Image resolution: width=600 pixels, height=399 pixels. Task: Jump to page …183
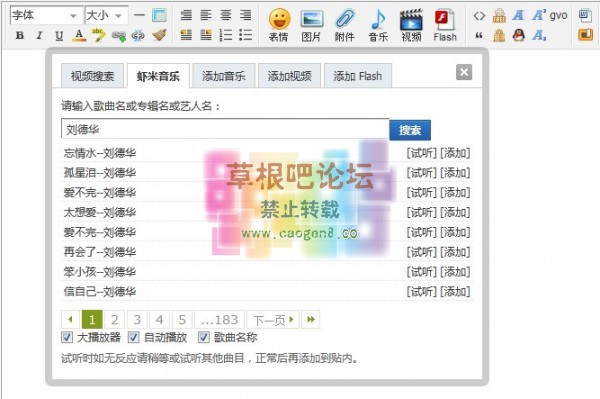pos(219,319)
